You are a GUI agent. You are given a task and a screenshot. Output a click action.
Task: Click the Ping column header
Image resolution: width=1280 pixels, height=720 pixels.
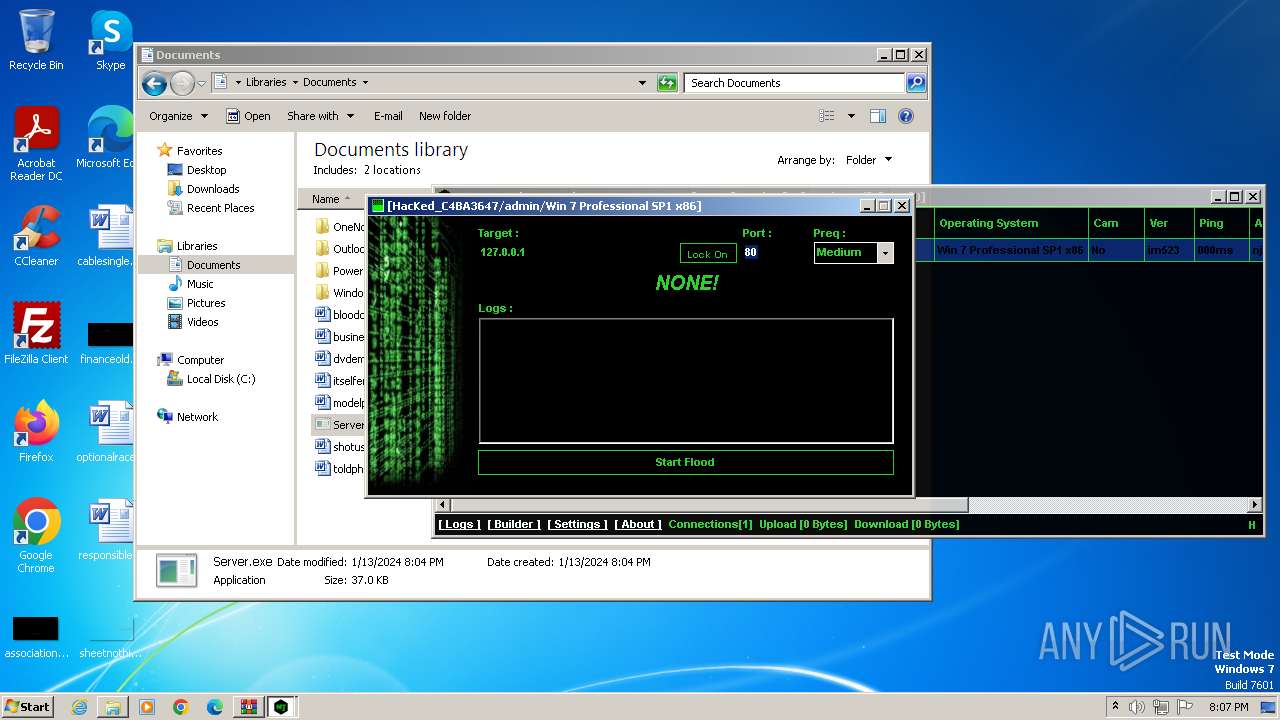[x=1221, y=223]
